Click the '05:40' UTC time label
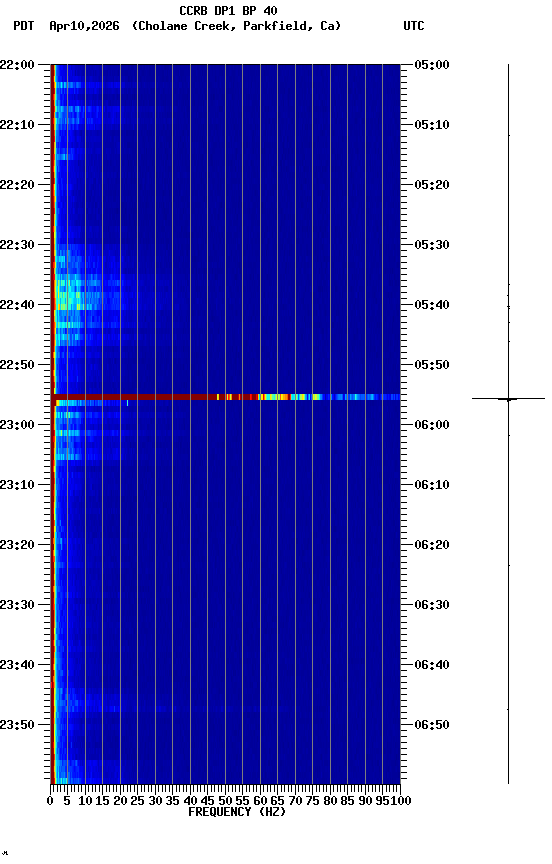552x864 pixels. (x=432, y=305)
